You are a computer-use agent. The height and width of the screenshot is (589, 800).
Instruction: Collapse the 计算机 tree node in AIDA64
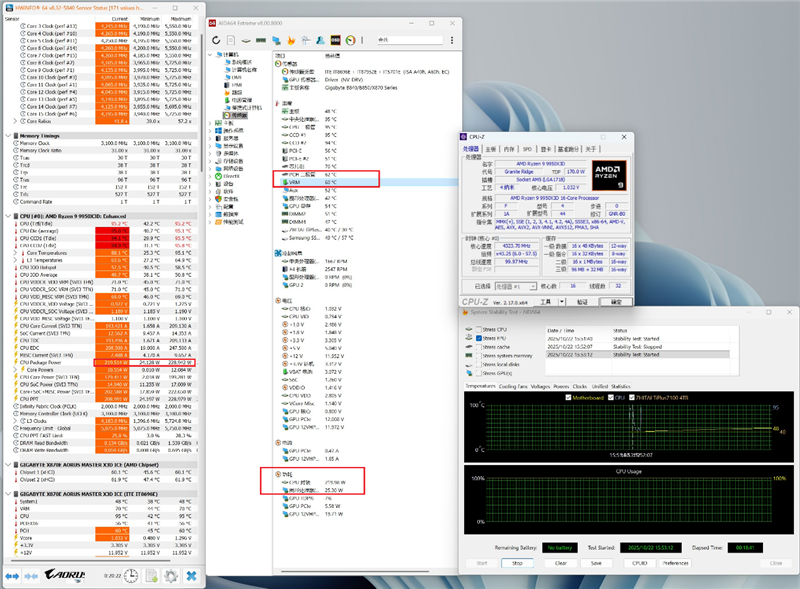(210, 53)
